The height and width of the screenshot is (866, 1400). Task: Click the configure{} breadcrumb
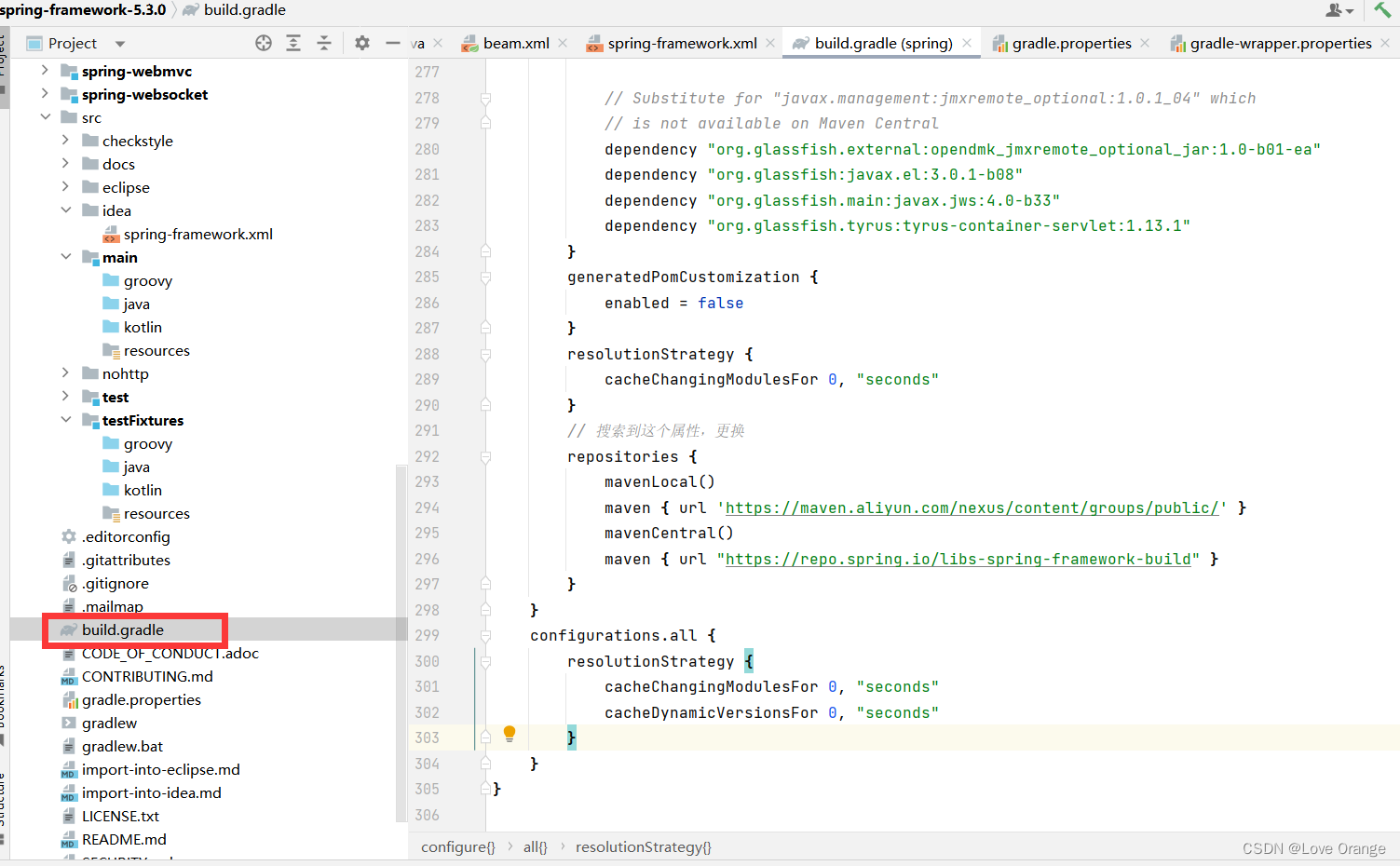point(457,846)
